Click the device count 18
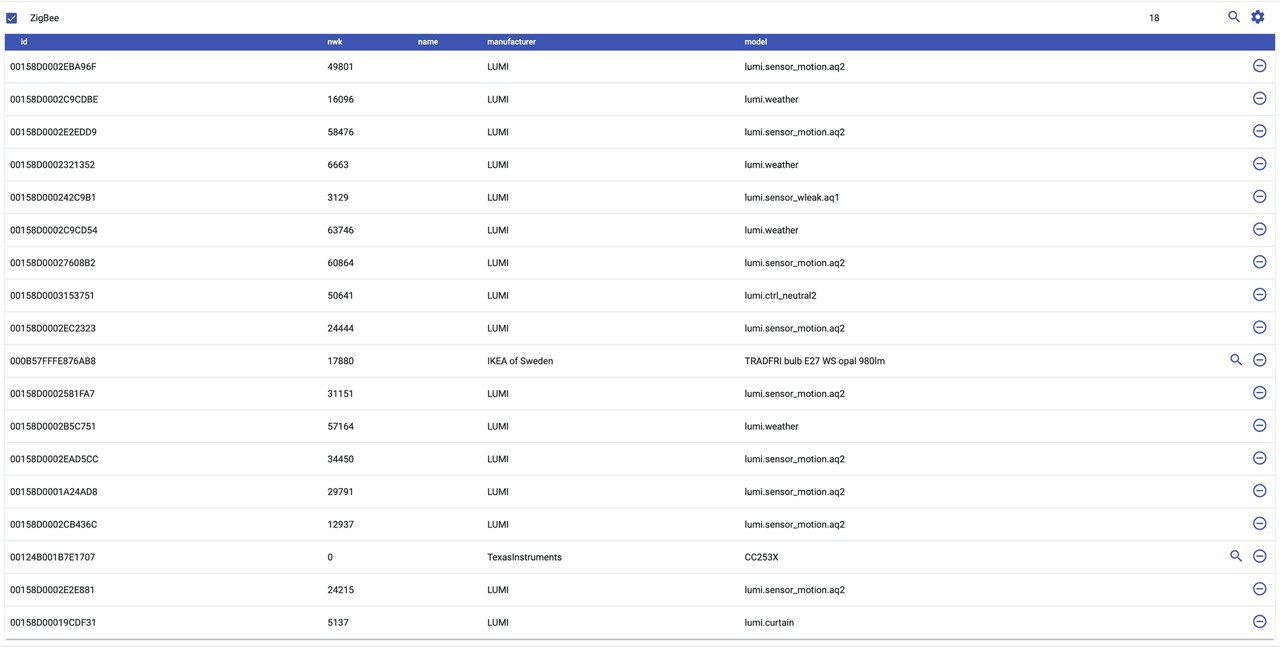 tap(1154, 18)
